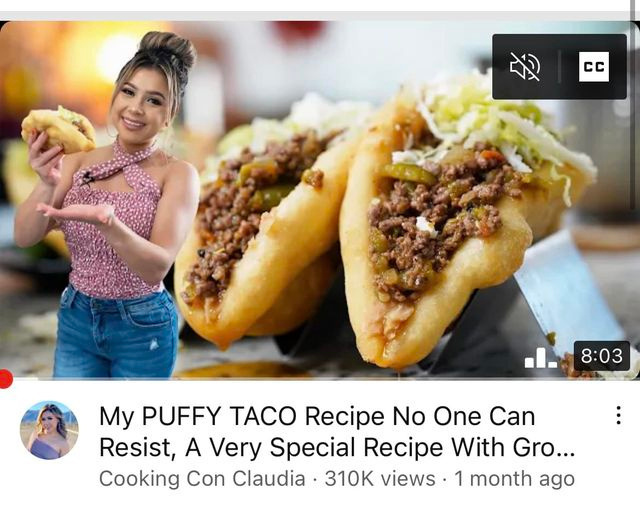This screenshot has width=640, height=512.
Task: Click the 1 month ago upload label
Action: tap(514, 479)
